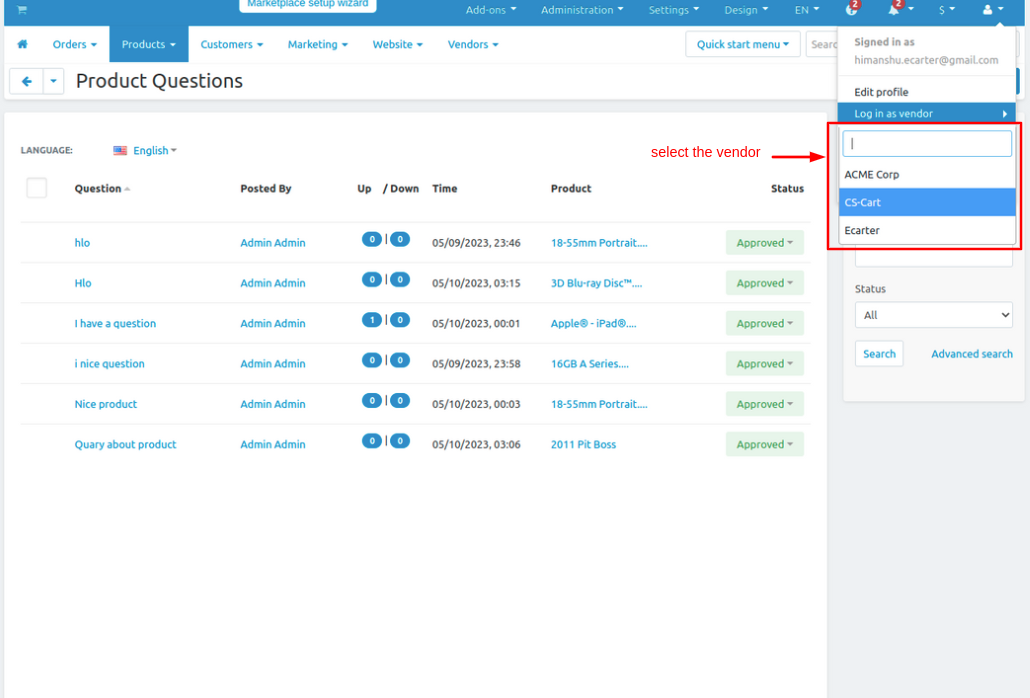The image size is (1030, 698).
Task: Open the home icon in navigation bar
Action: (22, 44)
